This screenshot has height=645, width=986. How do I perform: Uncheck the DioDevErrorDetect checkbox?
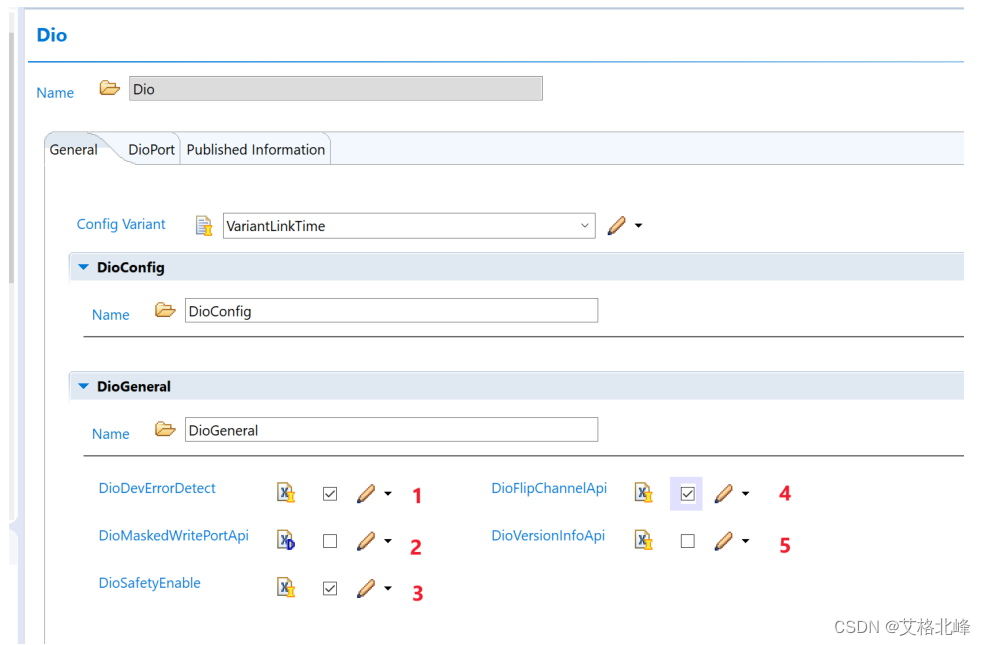pos(330,494)
